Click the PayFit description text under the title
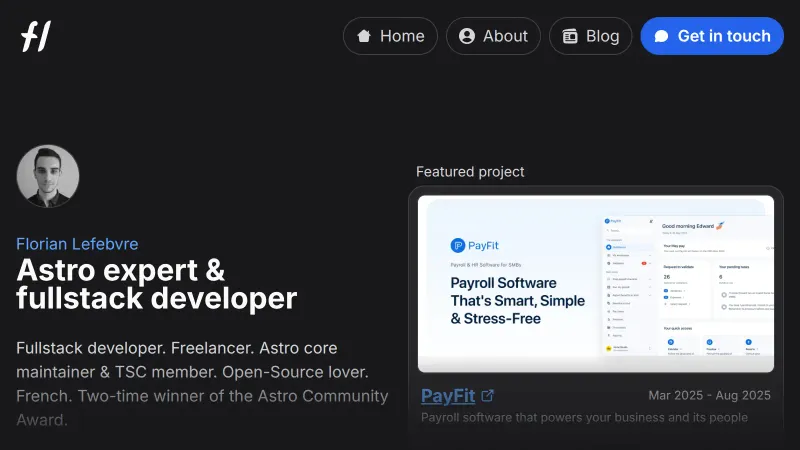800x450 pixels. coord(585,418)
